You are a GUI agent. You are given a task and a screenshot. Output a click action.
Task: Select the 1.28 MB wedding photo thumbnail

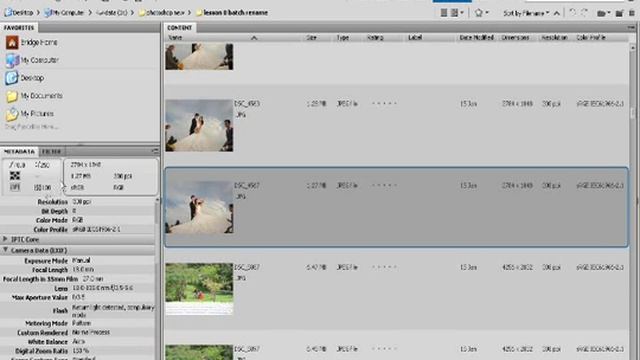[199, 126]
